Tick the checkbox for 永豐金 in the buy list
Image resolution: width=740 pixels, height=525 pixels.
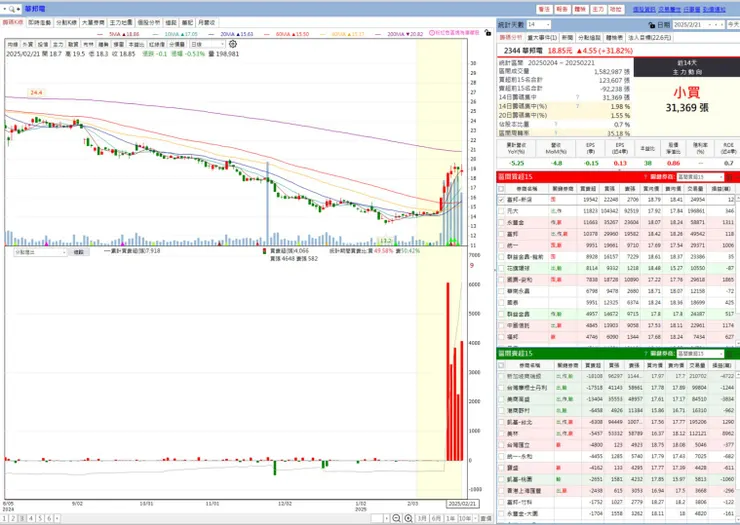click(x=501, y=222)
